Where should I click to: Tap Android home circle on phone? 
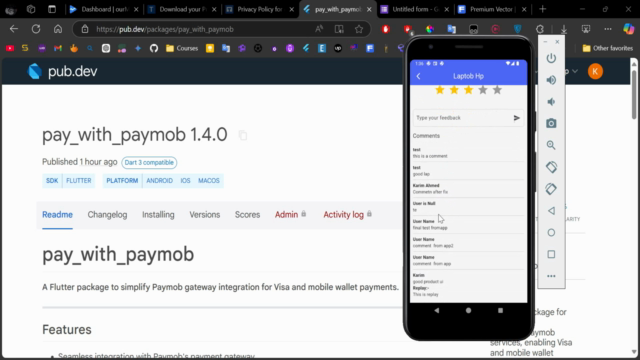coord(468,311)
